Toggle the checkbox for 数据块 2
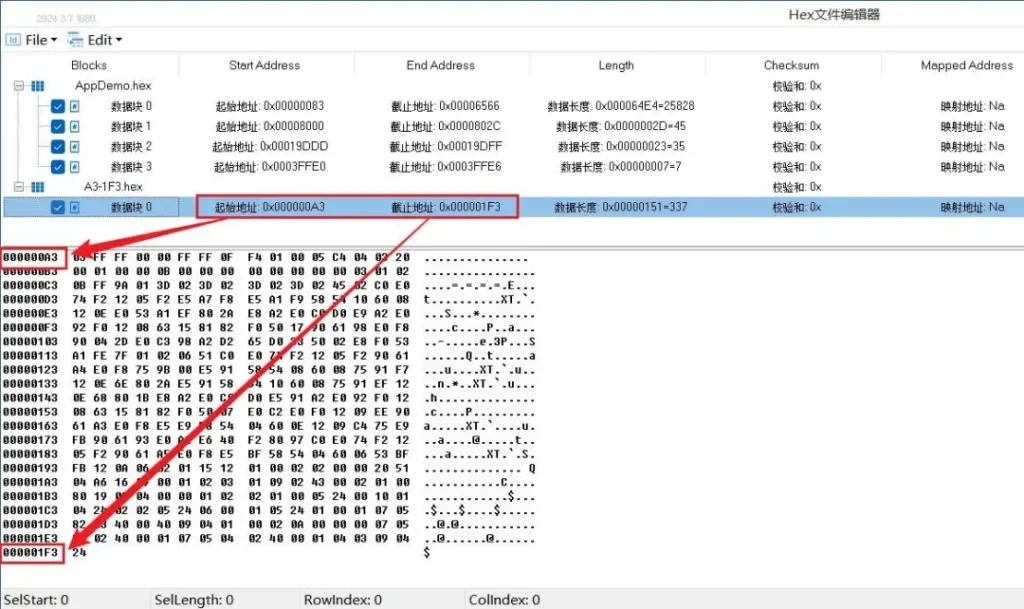The width and height of the screenshot is (1024, 609). tap(58, 147)
